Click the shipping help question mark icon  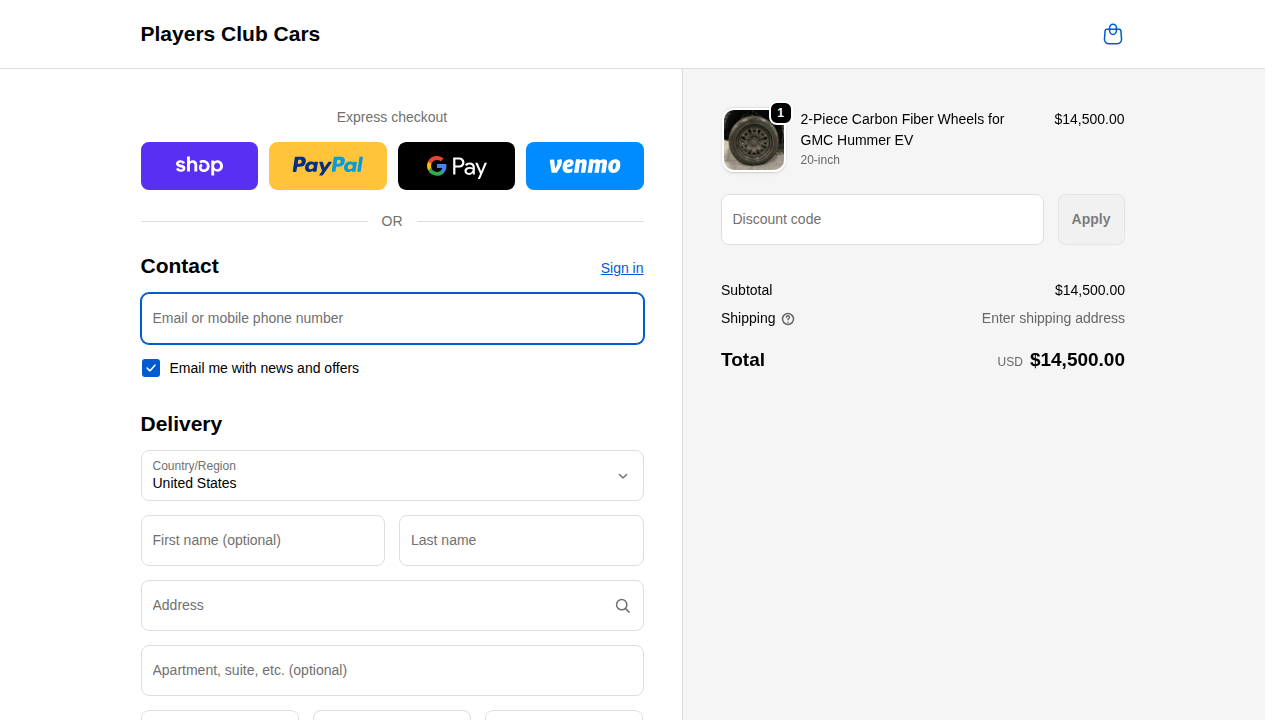(788, 319)
